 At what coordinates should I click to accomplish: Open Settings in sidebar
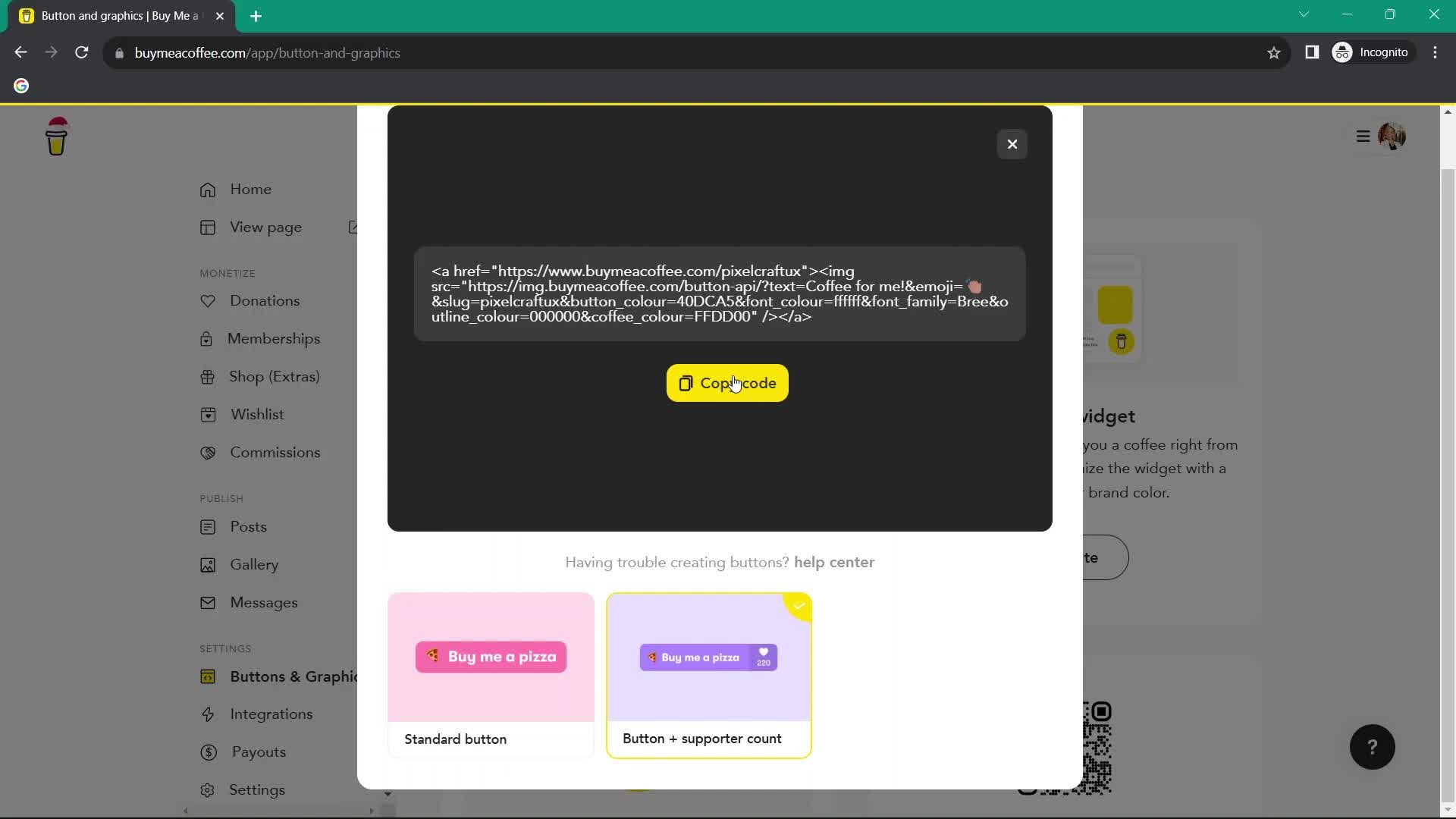257,789
